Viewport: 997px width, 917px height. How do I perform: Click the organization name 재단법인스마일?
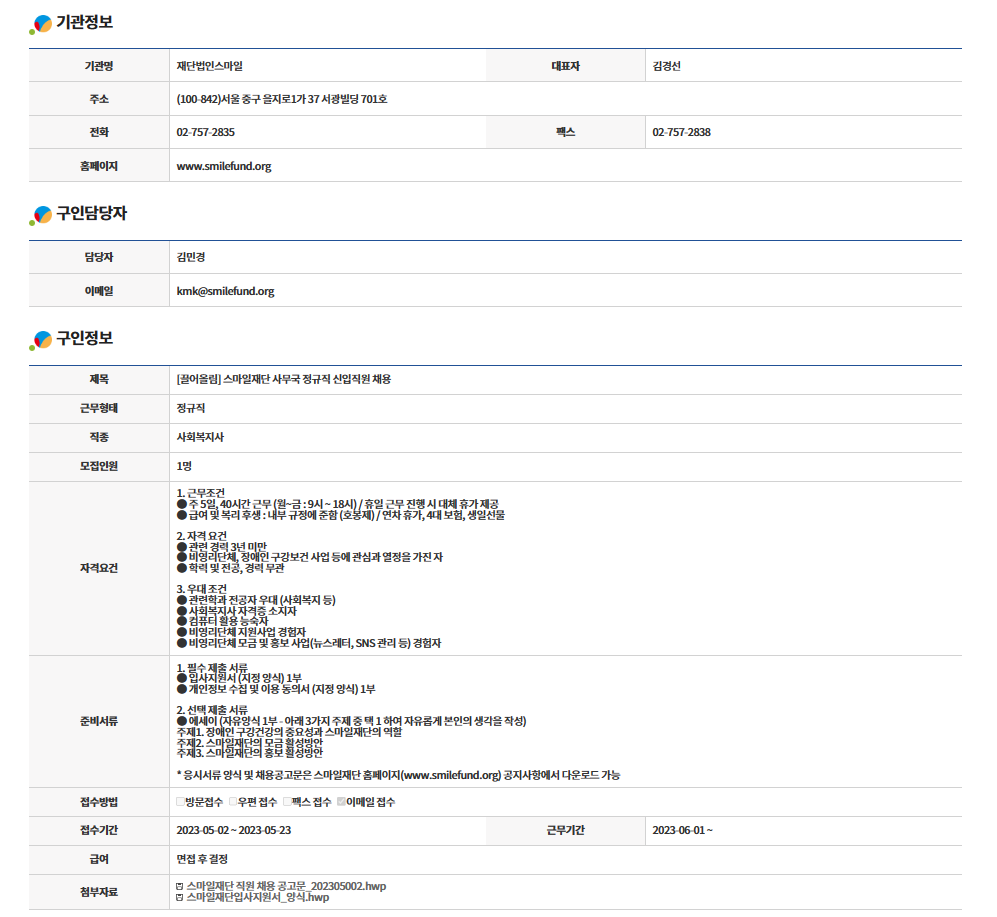pos(210,66)
